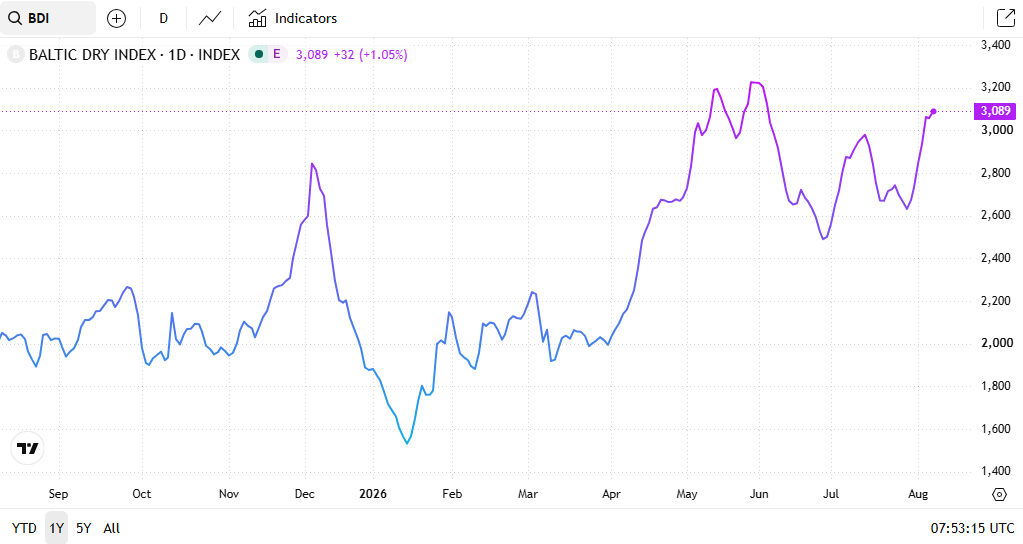Click the Dec label on time axis
Viewport: 1023px width, 544px height.
[x=305, y=494]
